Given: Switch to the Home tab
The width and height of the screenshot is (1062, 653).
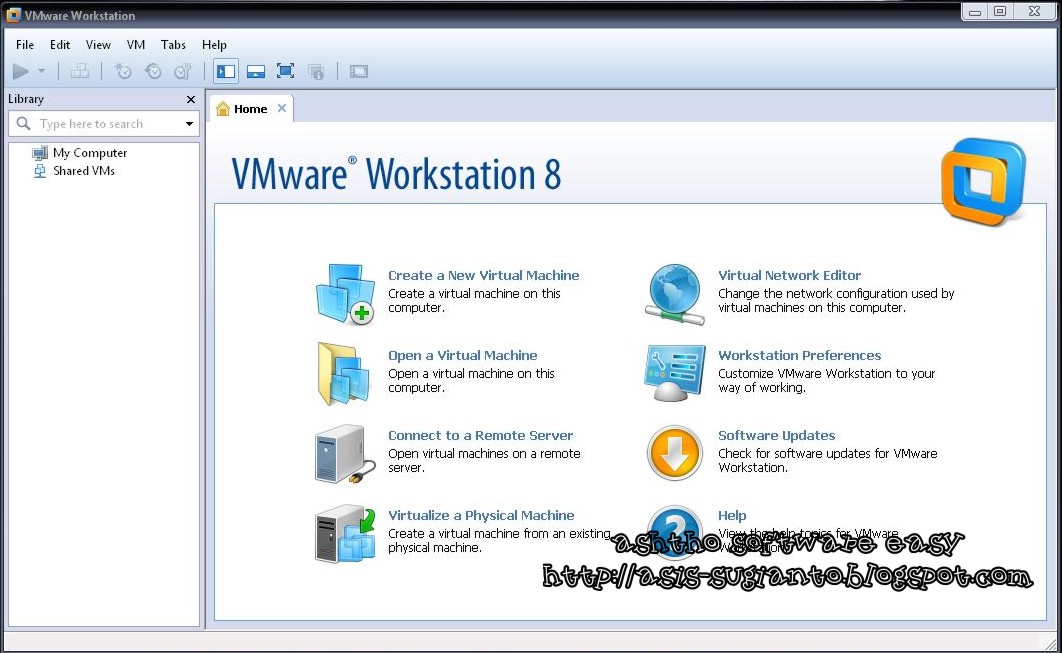Looking at the screenshot, I should (x=251, y=109).
